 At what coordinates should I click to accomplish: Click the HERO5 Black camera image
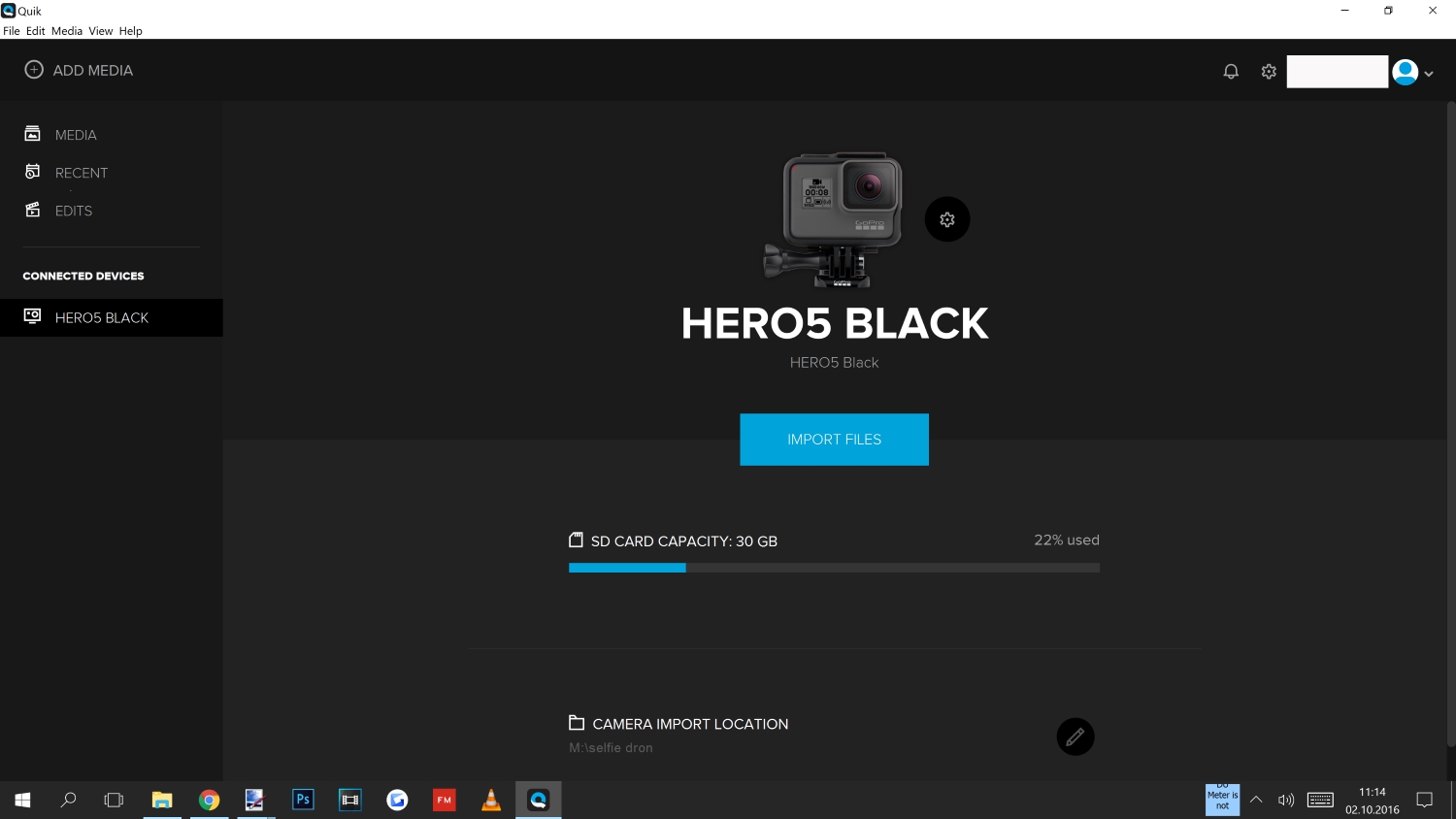(836, 219)
